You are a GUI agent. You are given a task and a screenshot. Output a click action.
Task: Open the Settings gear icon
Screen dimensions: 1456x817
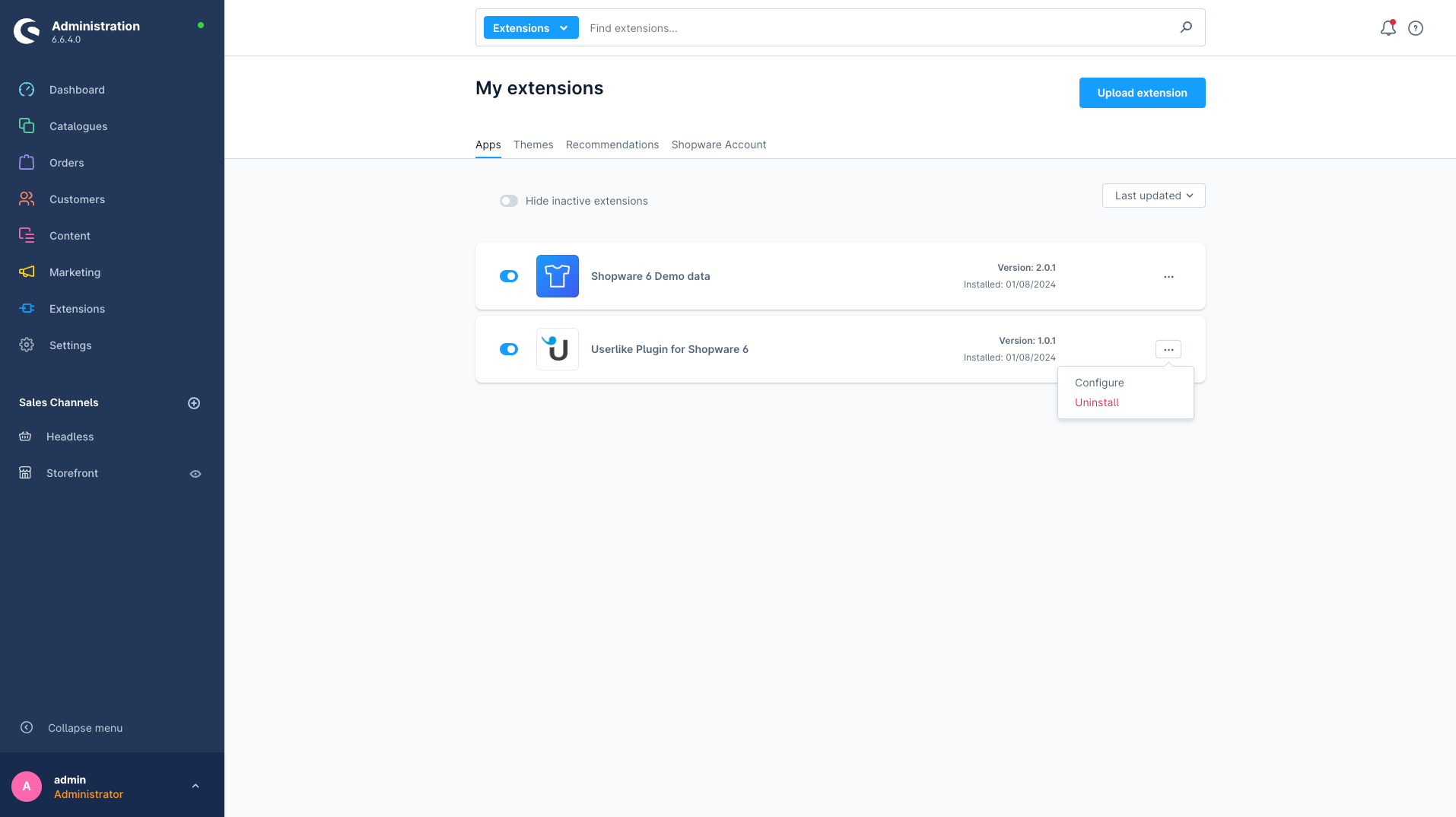point(27,345)
